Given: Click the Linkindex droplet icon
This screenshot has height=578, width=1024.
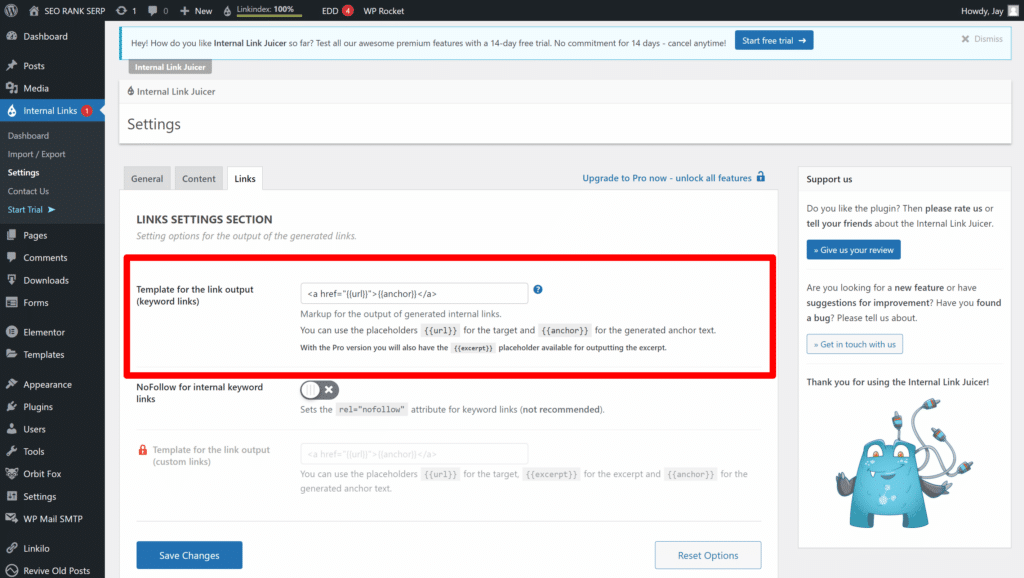Looking at the screenshot, I should tap(227, 10).
